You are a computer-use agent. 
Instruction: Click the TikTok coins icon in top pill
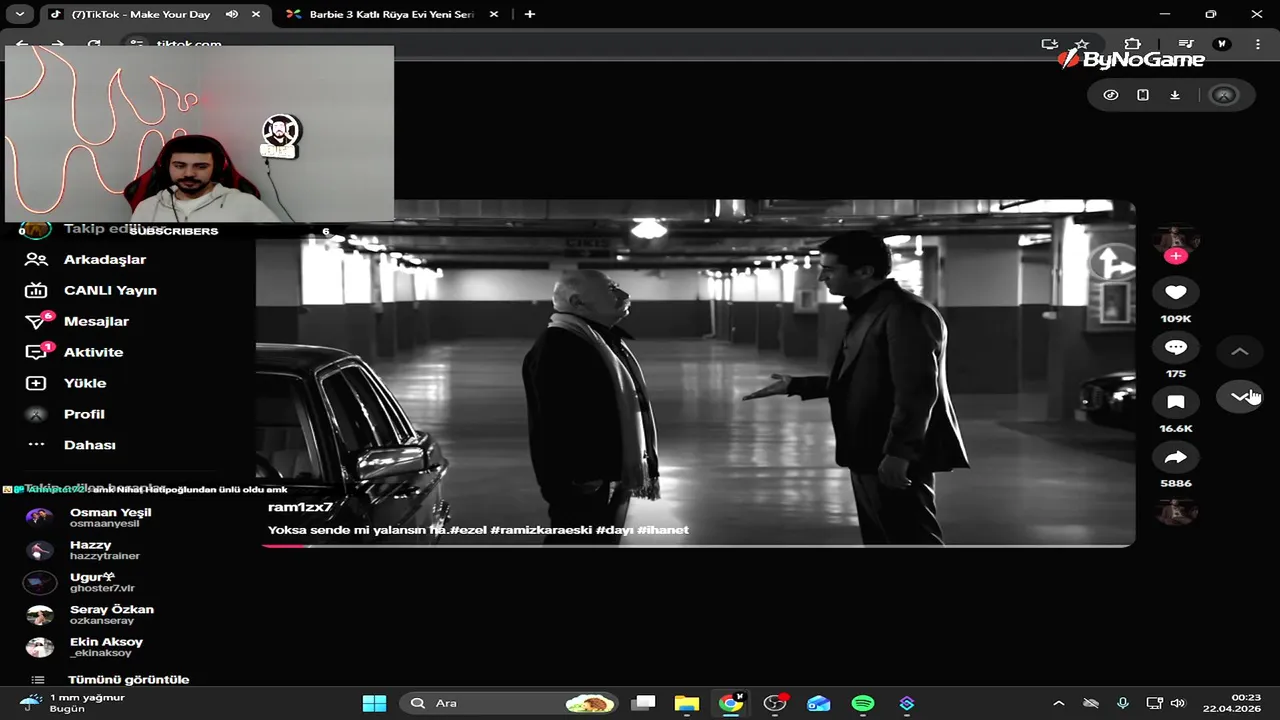point(1111,95)
